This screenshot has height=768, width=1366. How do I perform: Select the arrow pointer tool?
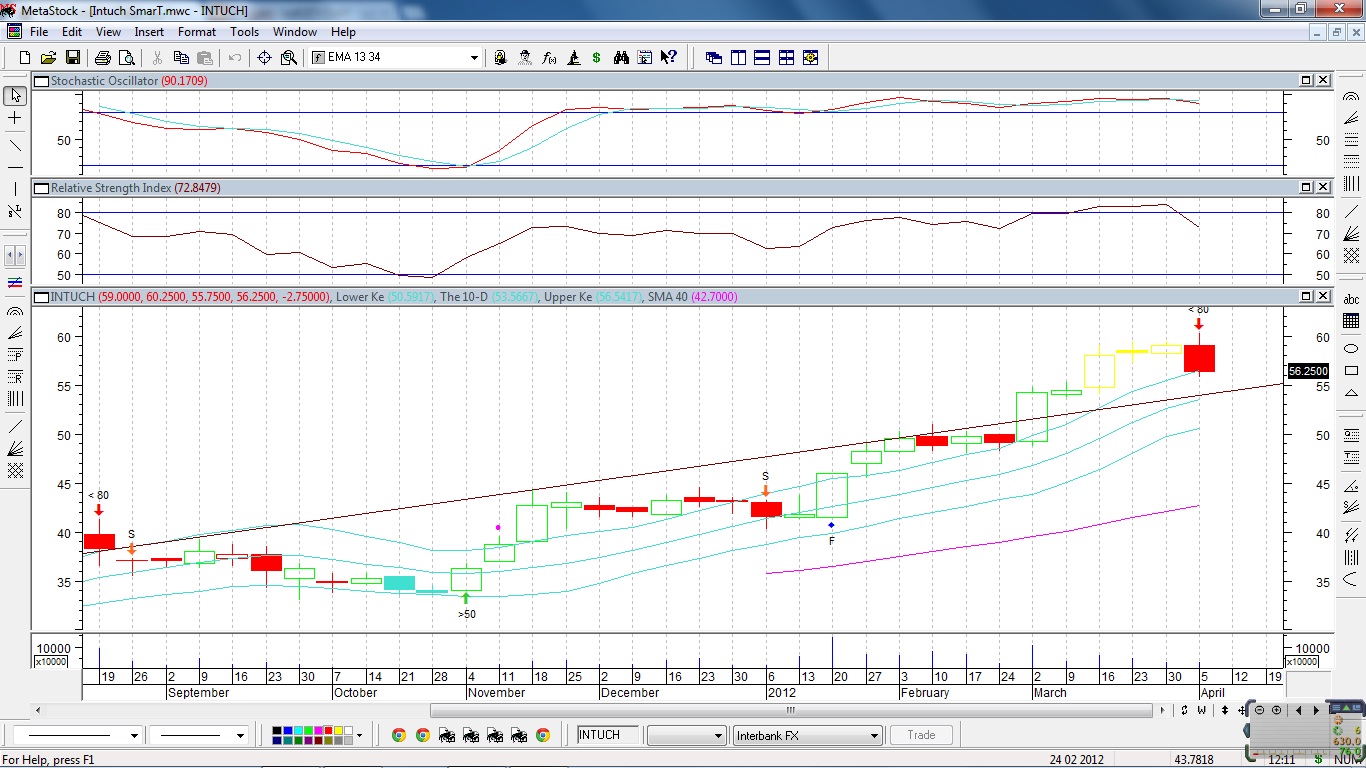tap(15, 96)
